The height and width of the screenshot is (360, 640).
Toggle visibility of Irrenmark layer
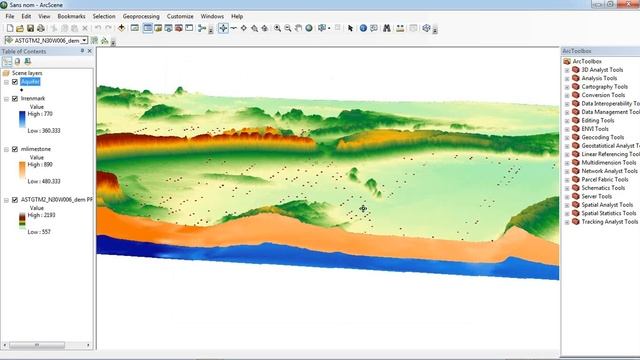(x=15, y=99)
